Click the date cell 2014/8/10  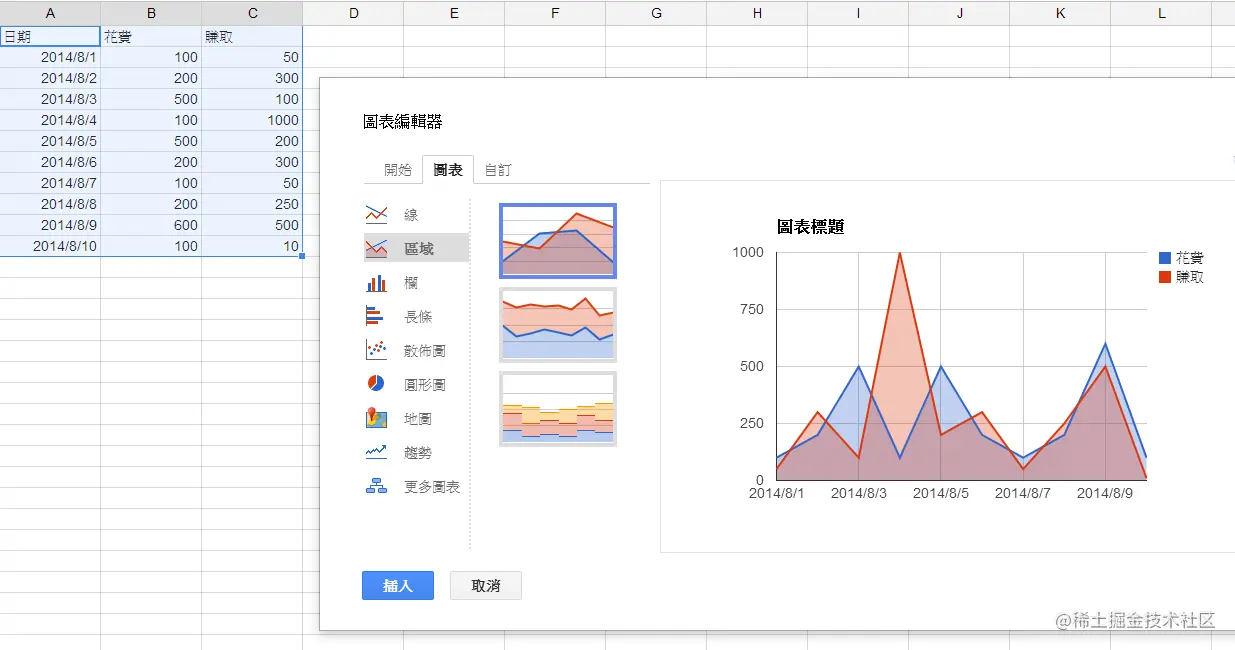click(50, 246)
